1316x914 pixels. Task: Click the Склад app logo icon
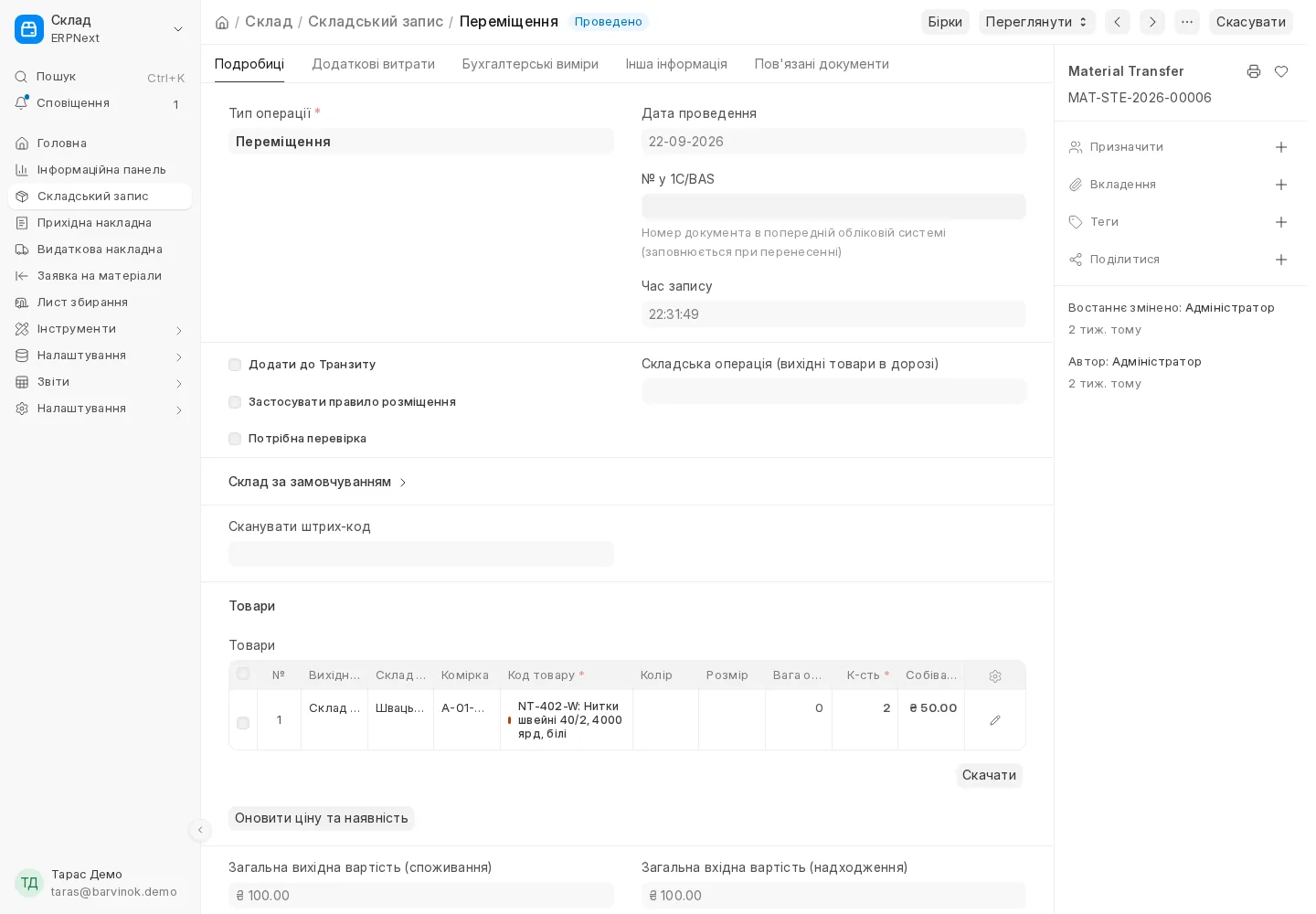(x=29, y=29)
